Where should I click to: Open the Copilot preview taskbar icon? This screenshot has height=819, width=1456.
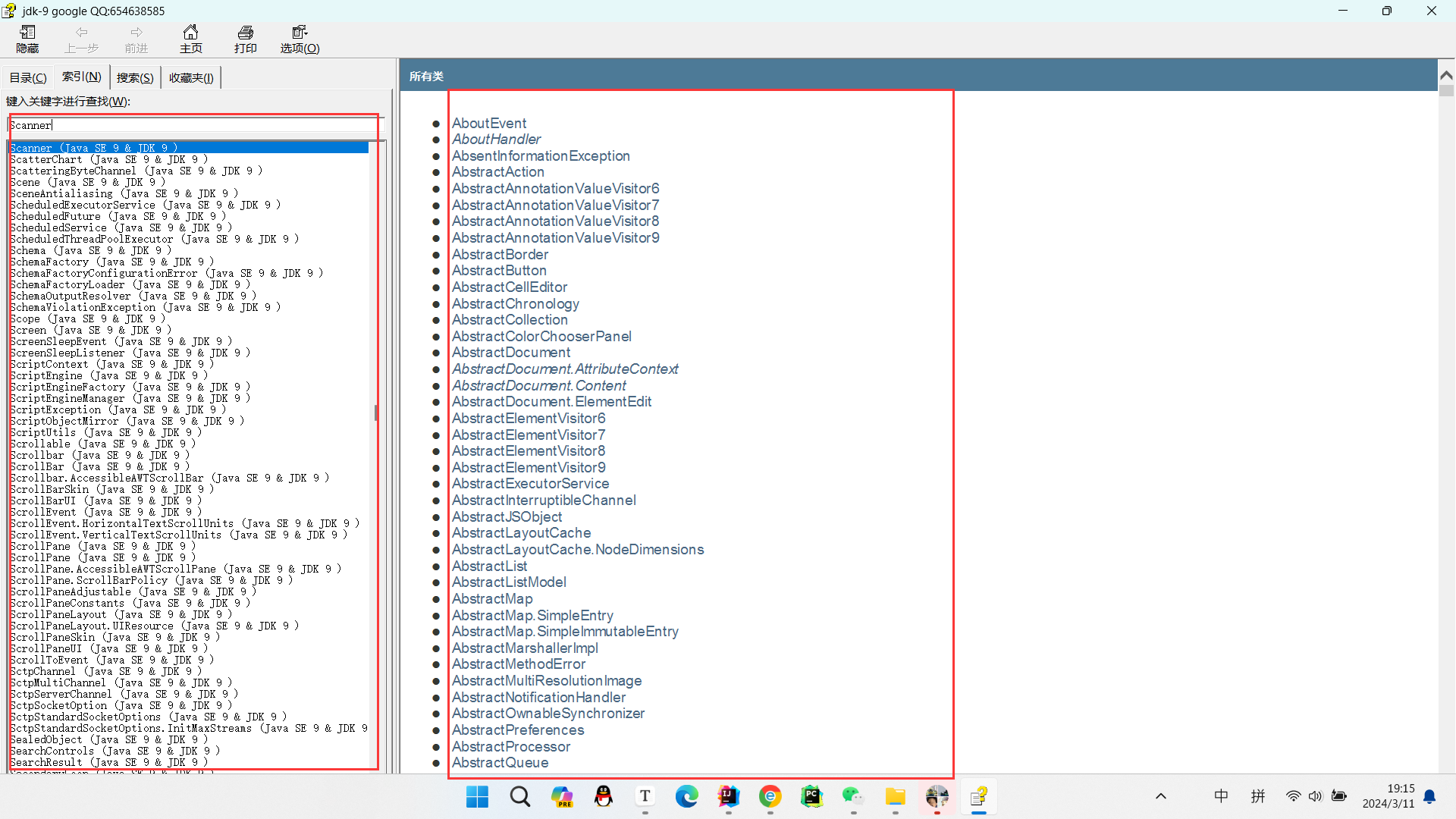click(x=562, y=796)
